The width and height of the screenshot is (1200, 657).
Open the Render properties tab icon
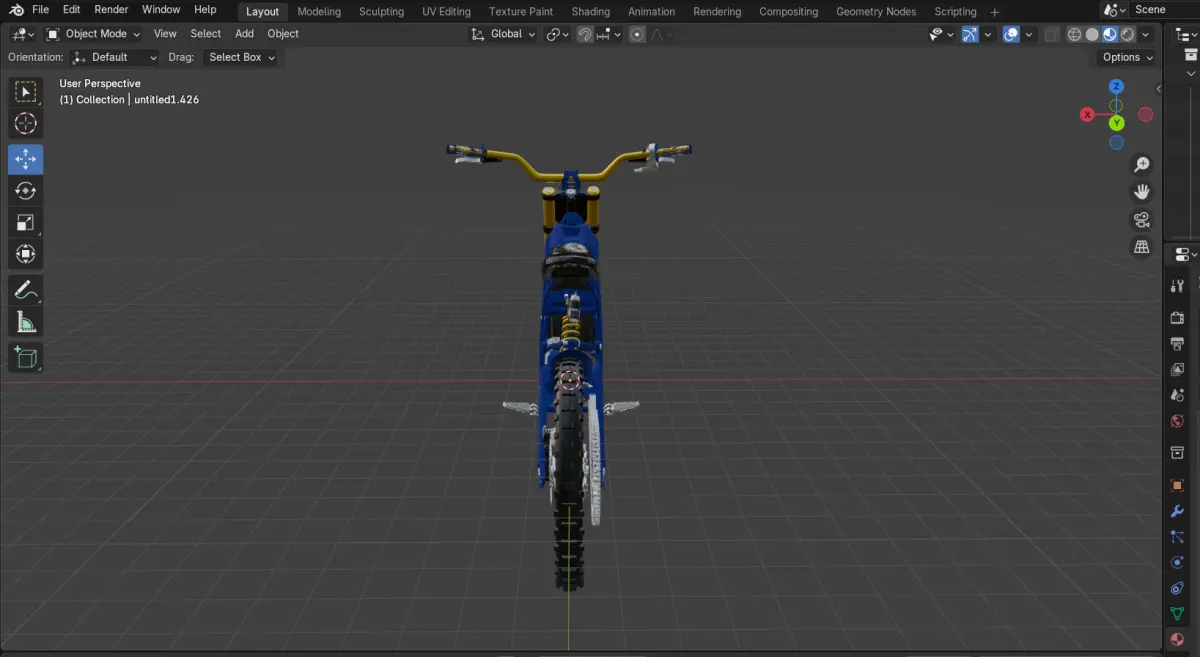(1178, 318)
